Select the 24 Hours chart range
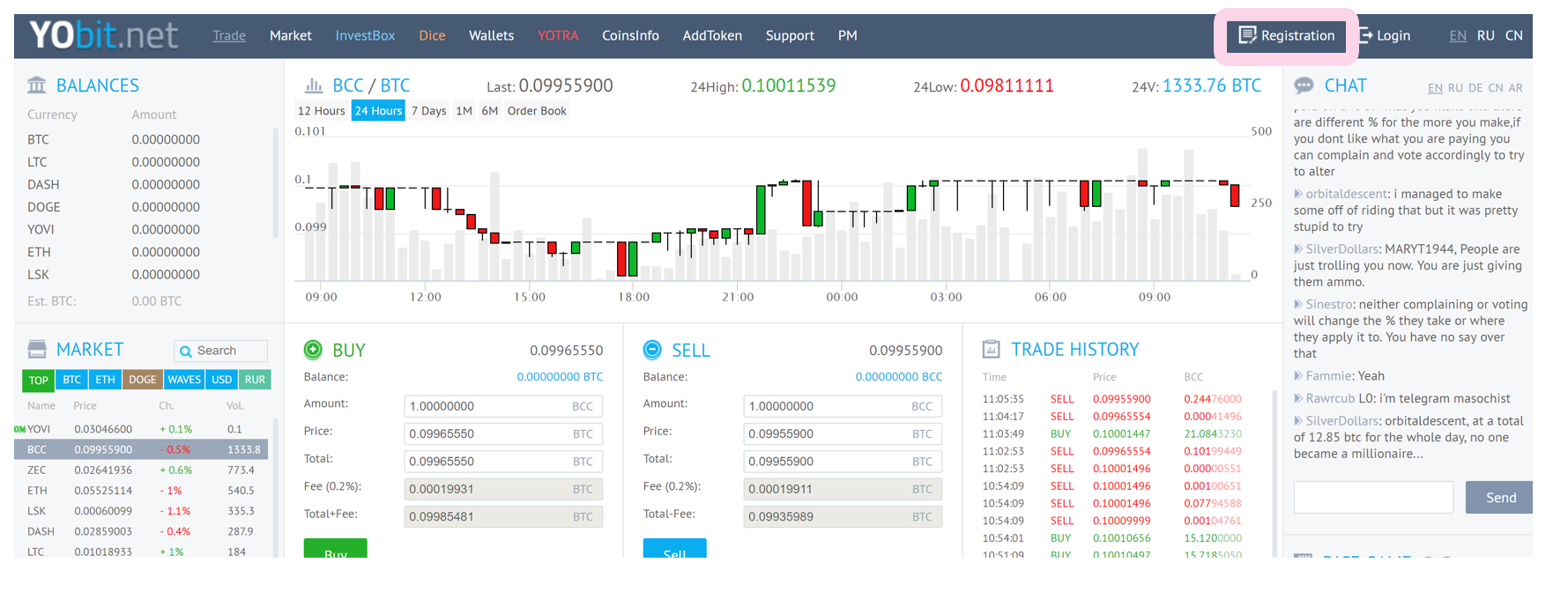This screenshot has width=1568, height=607. click(378, 110)
